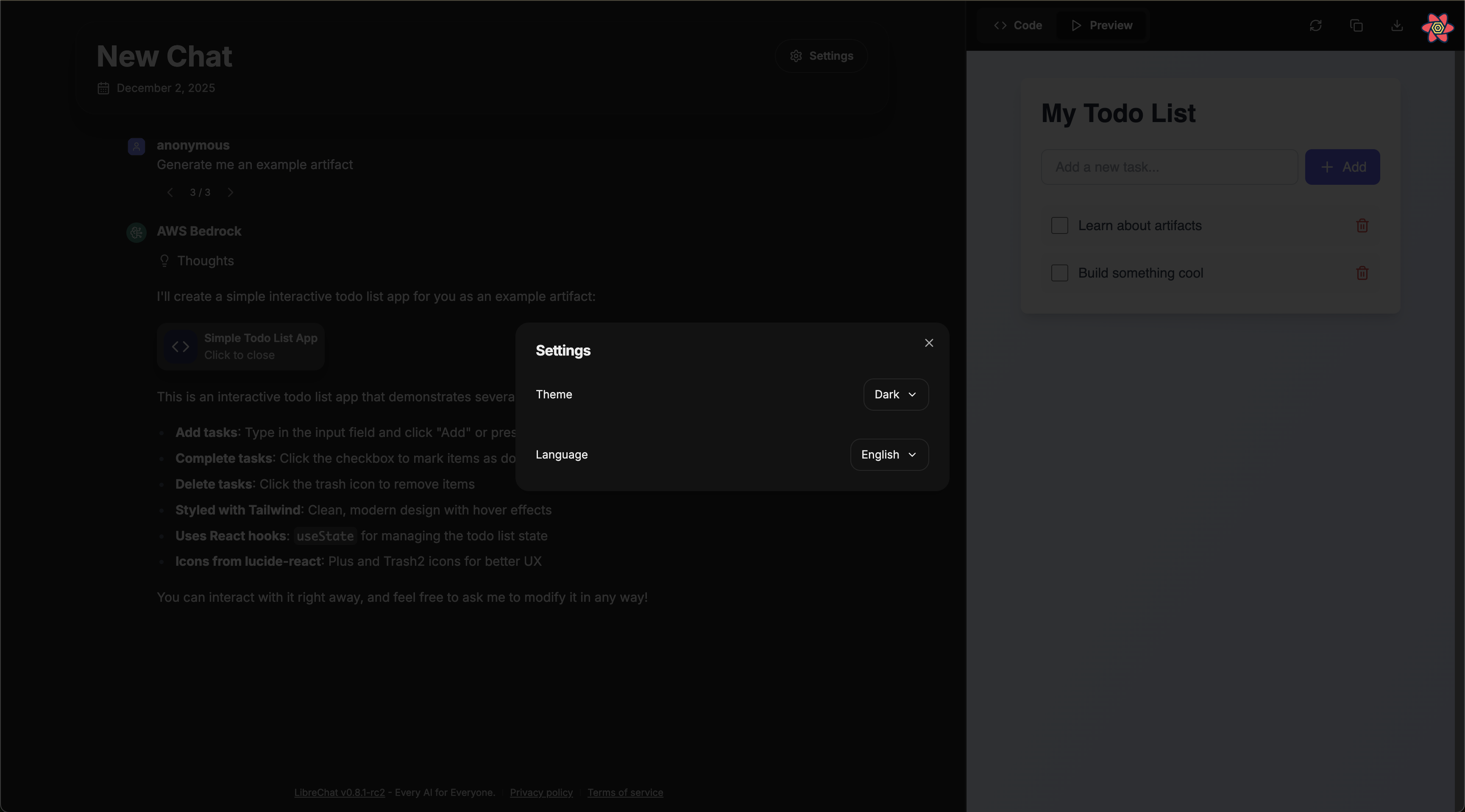The width and height of the screenshot is (1465, 812).
Task: Check the Build something cool task
Action: [1059, 273]
